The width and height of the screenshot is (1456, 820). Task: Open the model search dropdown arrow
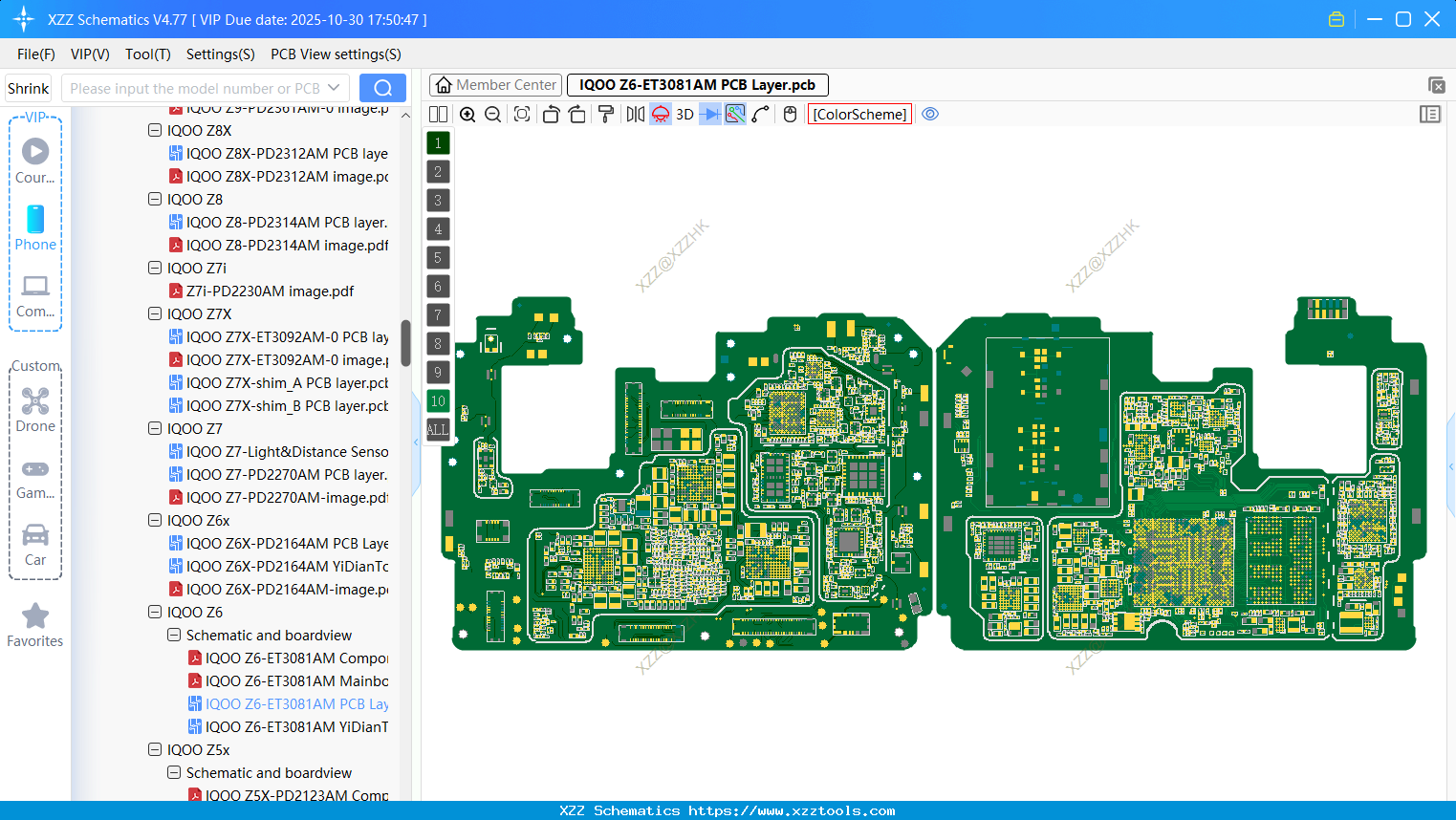point(331,87)
